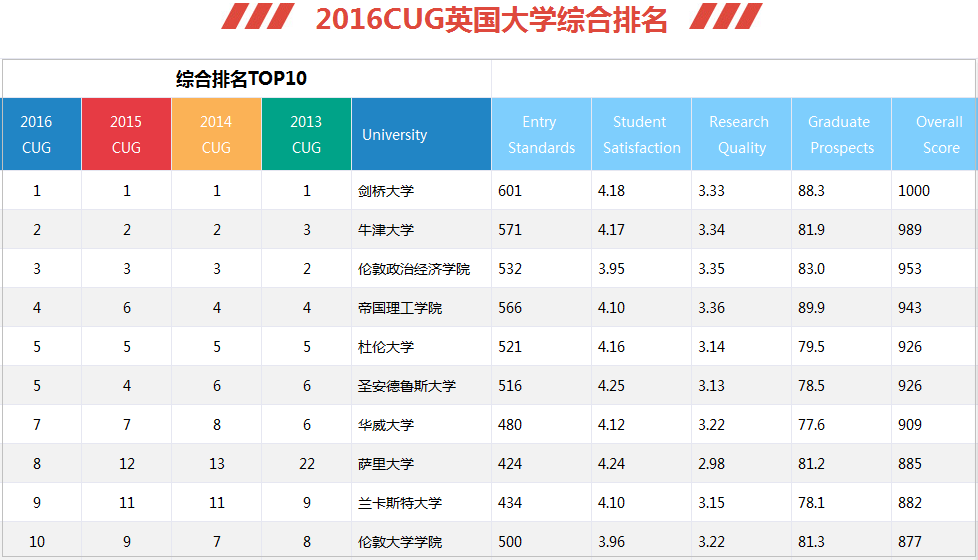Select the 华威大学 university name
Screen dimensions: 978x560
385,425
